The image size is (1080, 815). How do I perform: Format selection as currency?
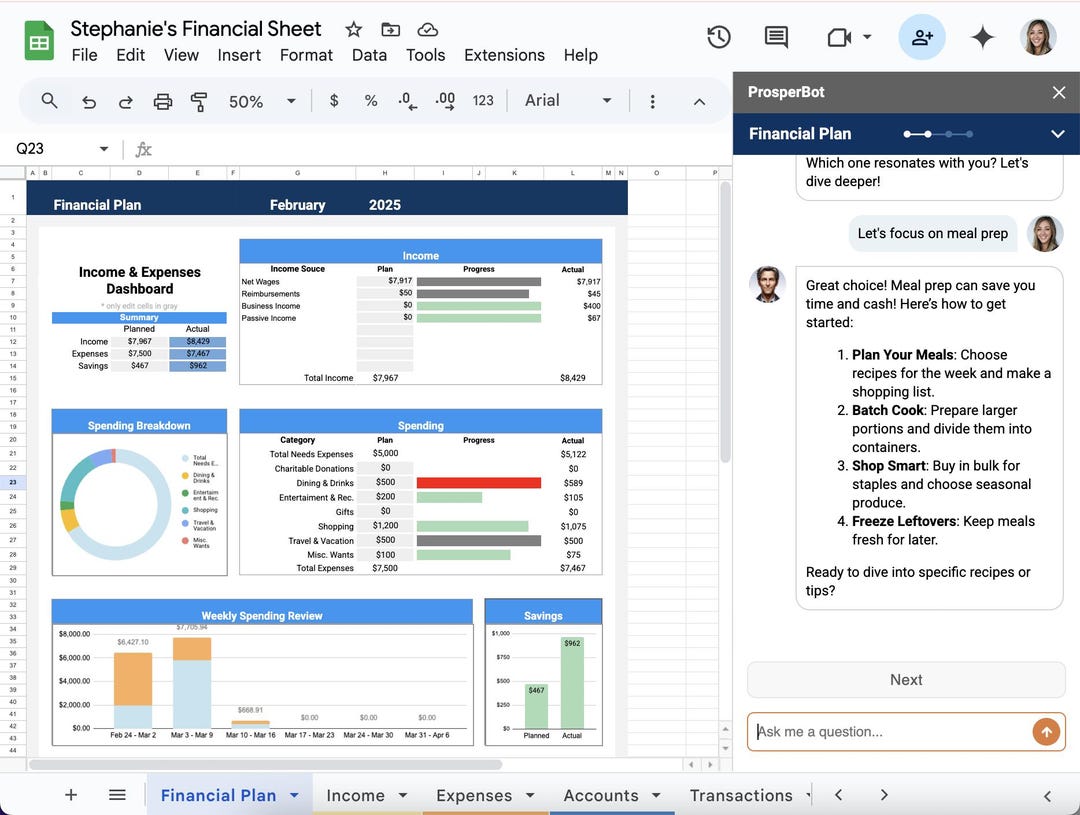coord(334,101)
